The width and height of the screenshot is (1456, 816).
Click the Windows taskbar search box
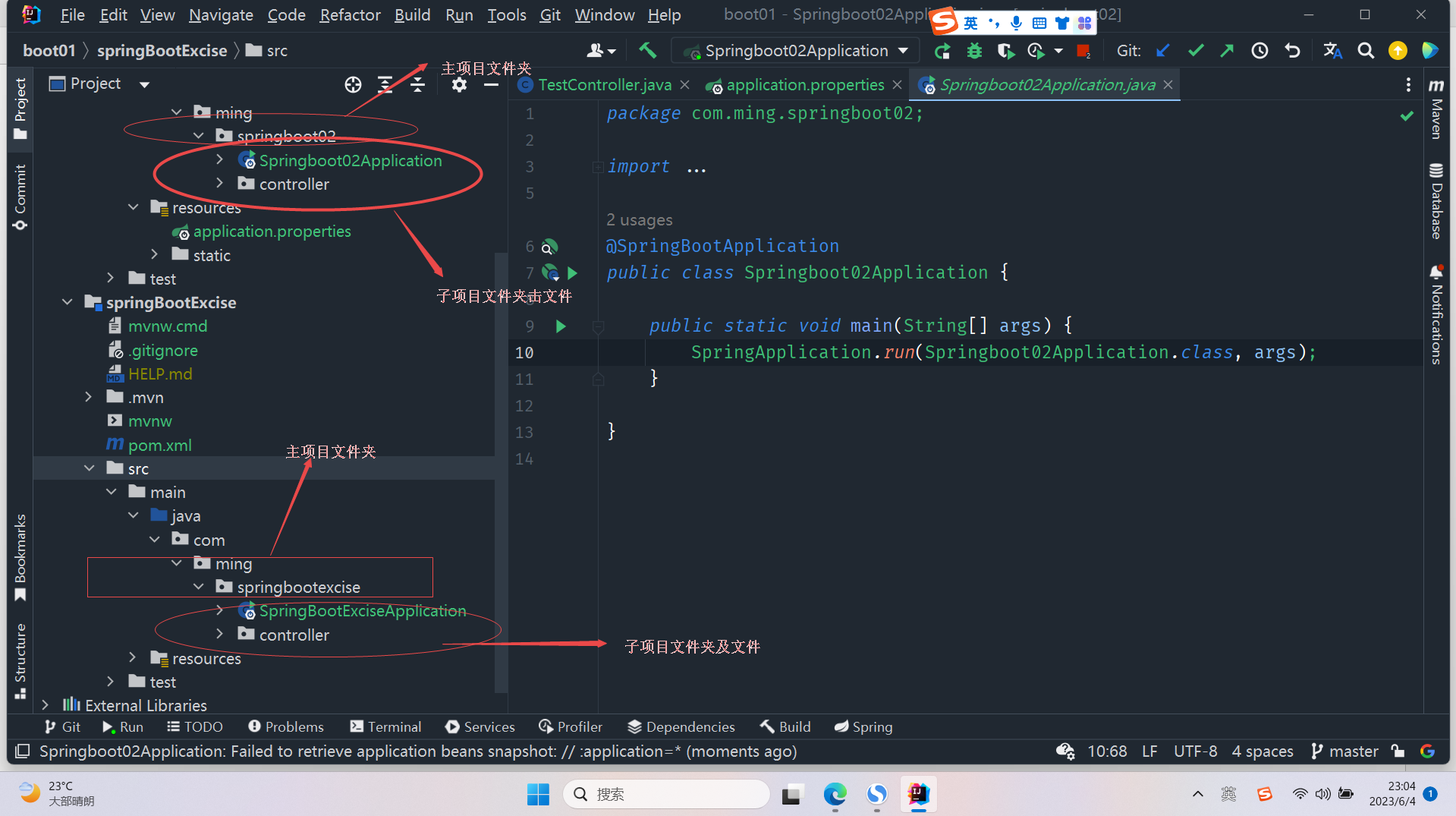tap(667, 794)
